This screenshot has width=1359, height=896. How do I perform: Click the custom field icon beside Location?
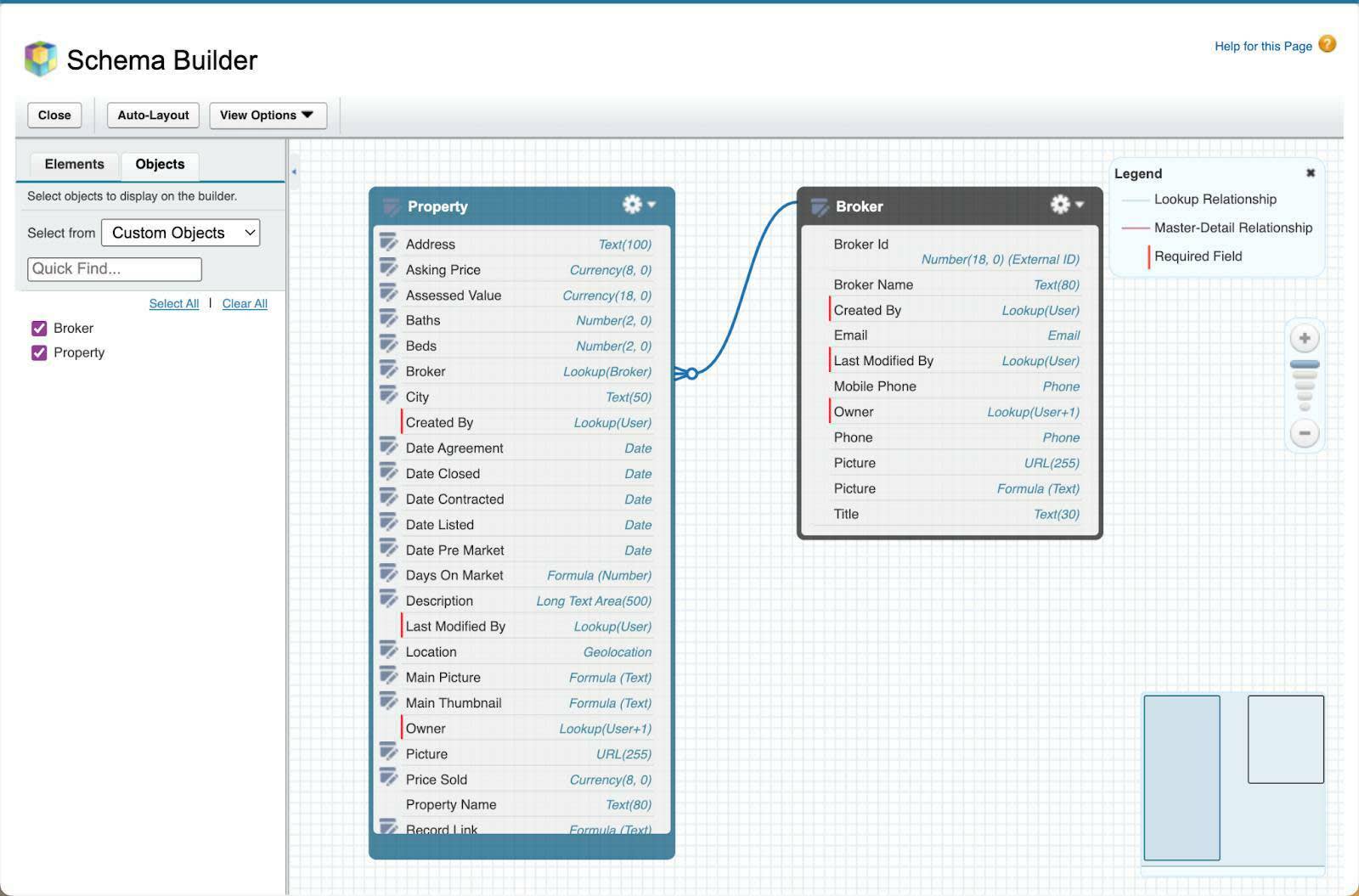click(389, 651)
